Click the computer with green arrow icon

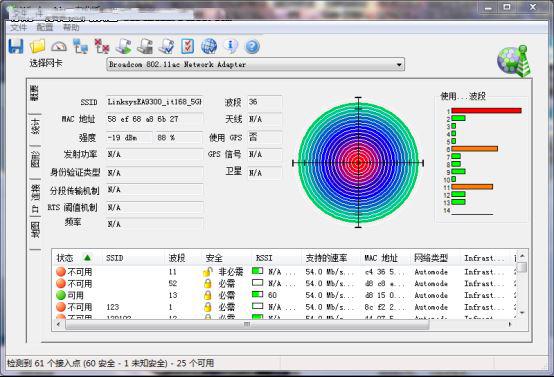point(123,46)
